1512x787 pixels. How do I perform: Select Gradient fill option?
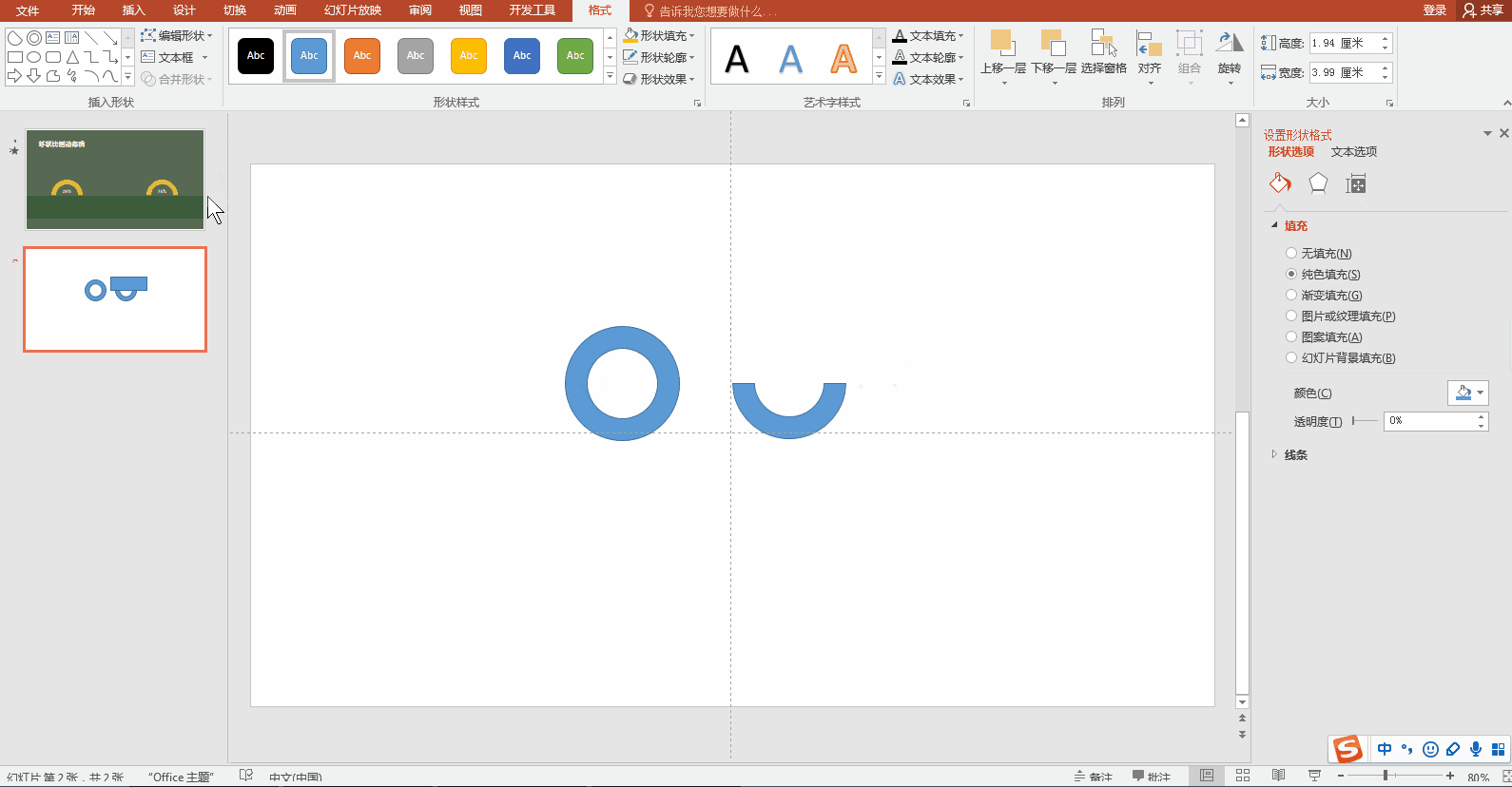[x=1324, y=295]
